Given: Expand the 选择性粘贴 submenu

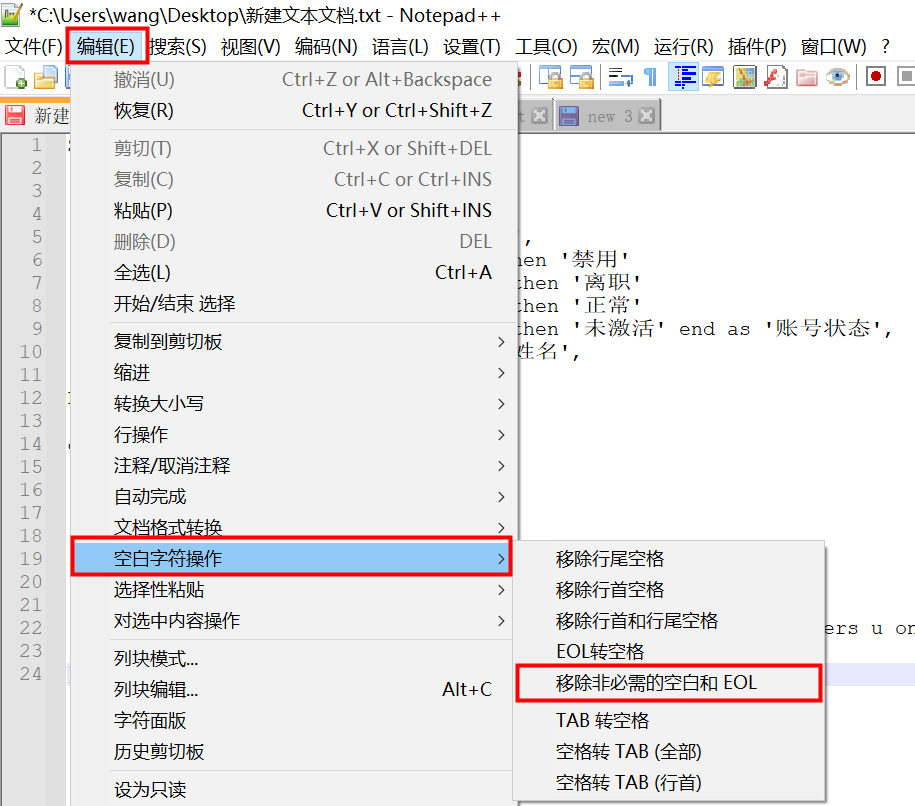Looking at the screenshot, I should coord(294,590).
